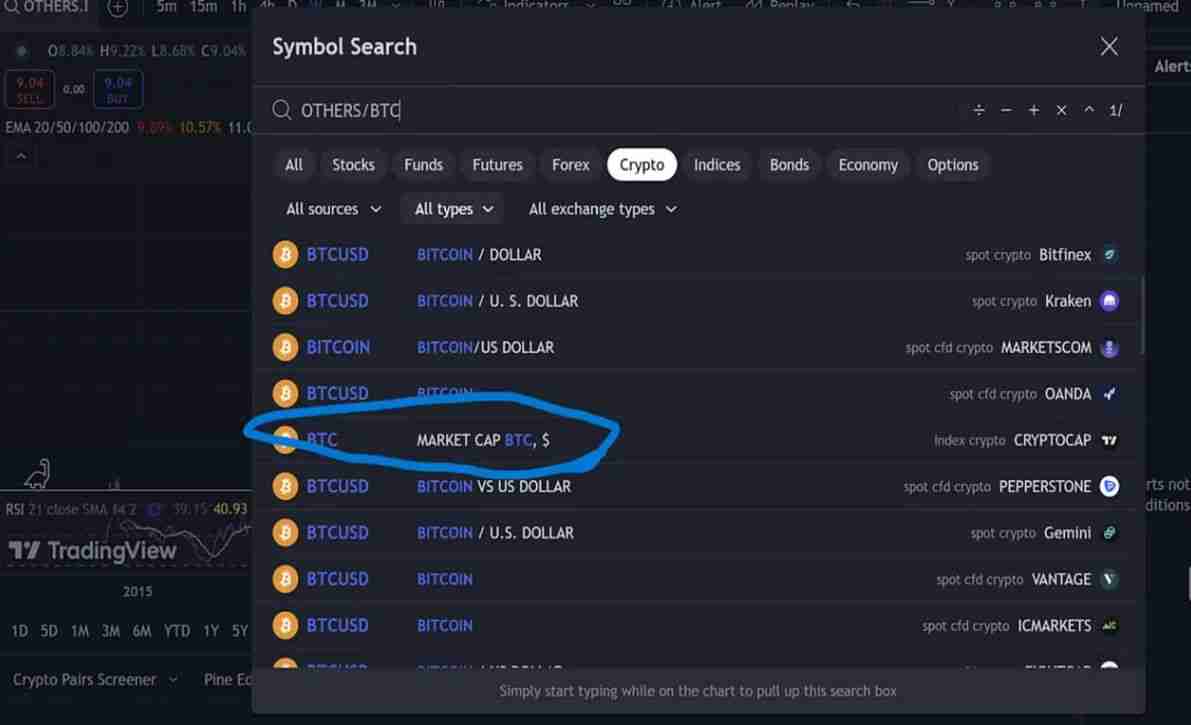This screenshot has height=725, width=1191.
Task: Click the plus operator icon in search field
Action: click(x=1033, y=110)
